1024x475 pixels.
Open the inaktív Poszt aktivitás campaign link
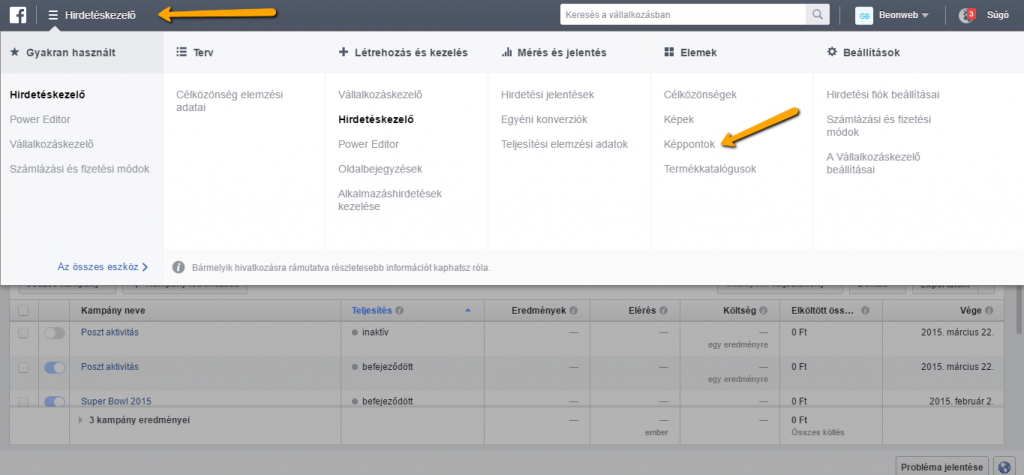pyautogui.click(x=110, y=333)
